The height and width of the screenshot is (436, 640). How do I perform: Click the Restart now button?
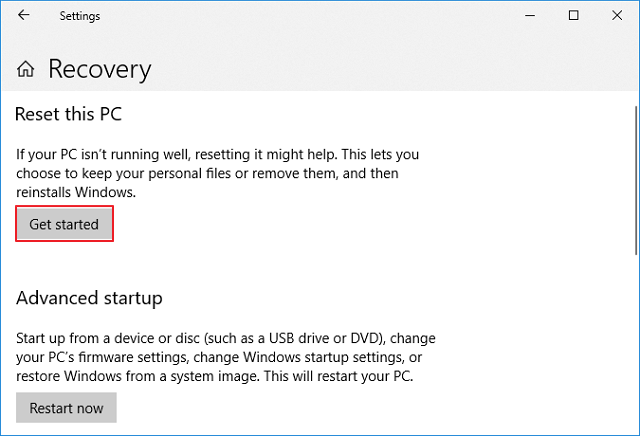pos(66,407)
